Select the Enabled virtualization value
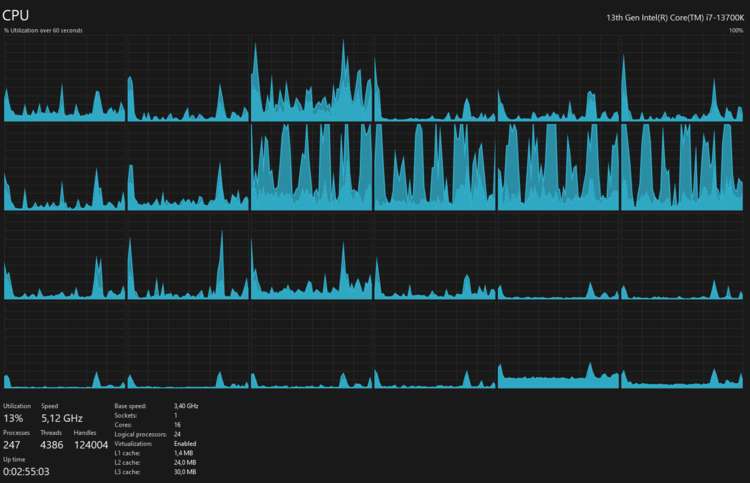This screenshot has width=750, height=483. tap(185, 444)
